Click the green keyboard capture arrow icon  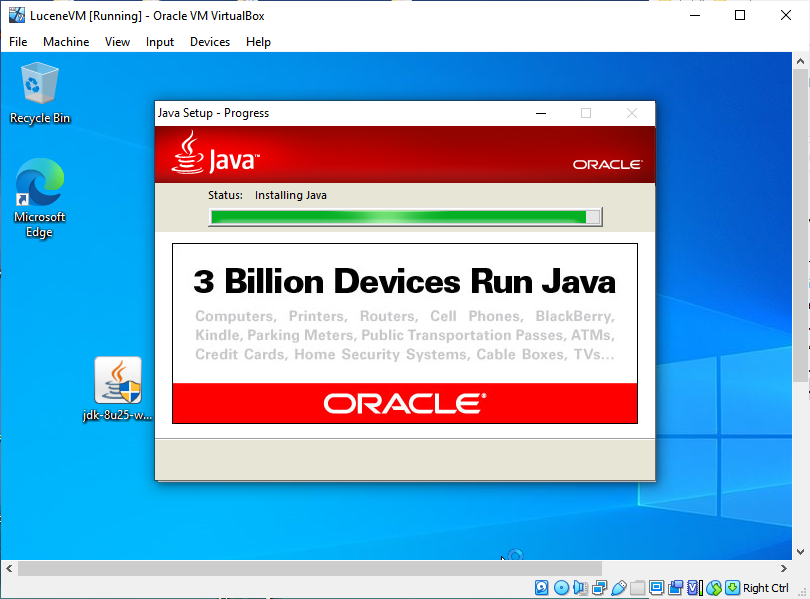coord(733,588)
